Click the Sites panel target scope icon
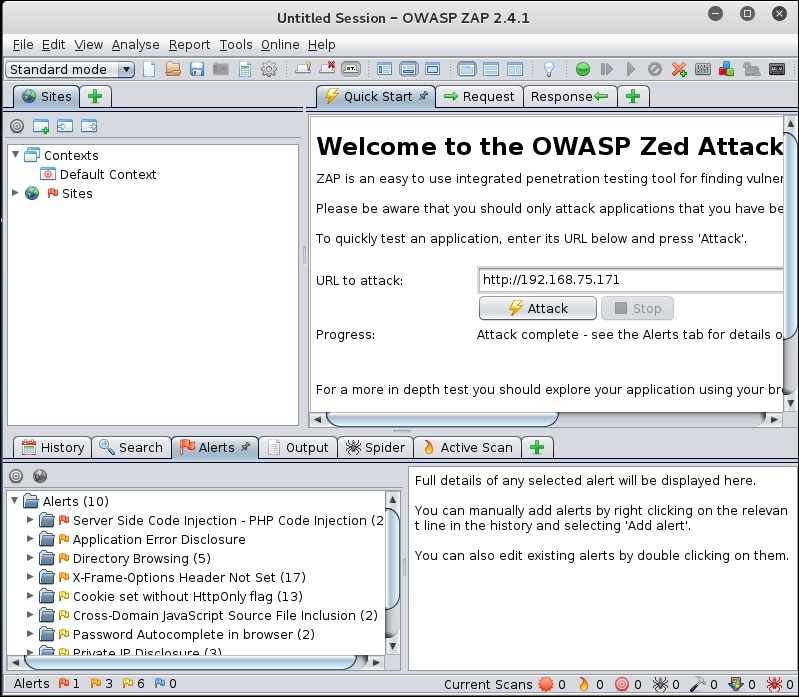Viewport: 799px width, 697px height. click(x=17, y=126)
